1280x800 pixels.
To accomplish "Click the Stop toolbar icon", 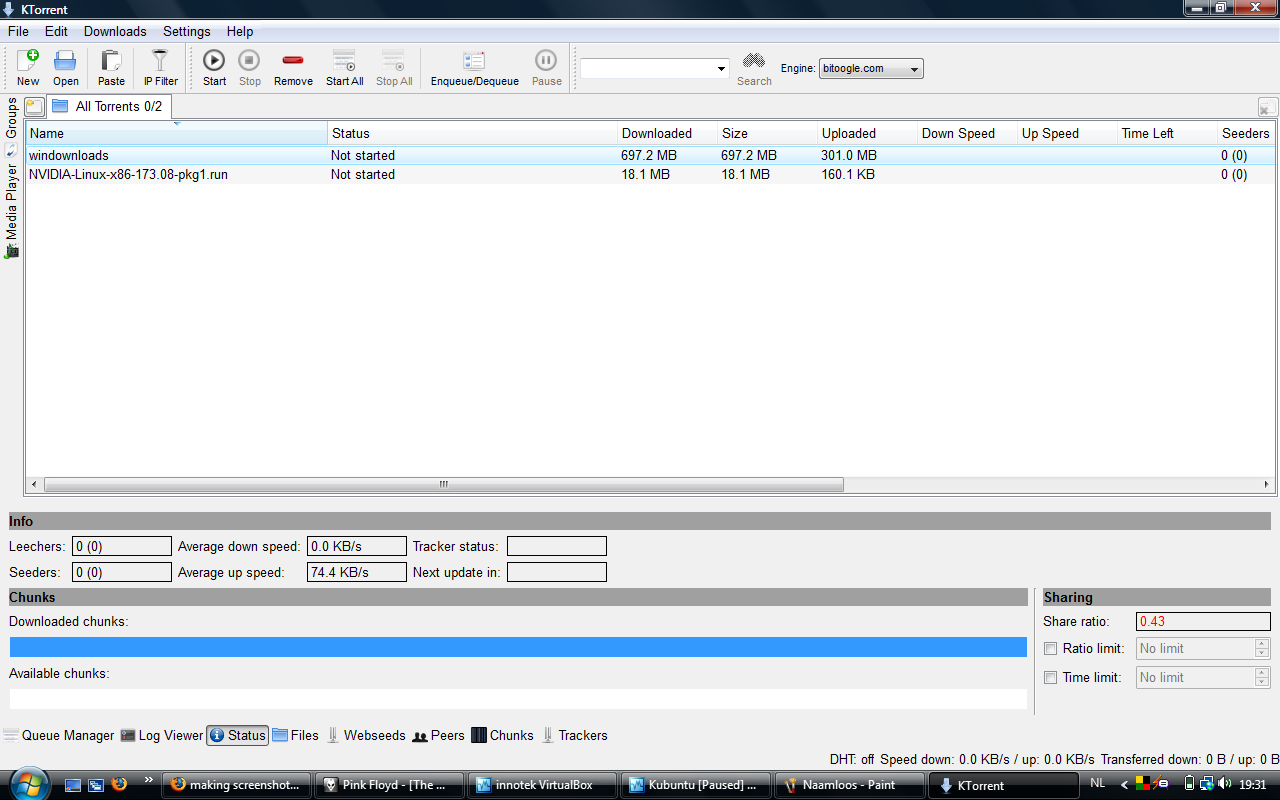I will 249,68.
